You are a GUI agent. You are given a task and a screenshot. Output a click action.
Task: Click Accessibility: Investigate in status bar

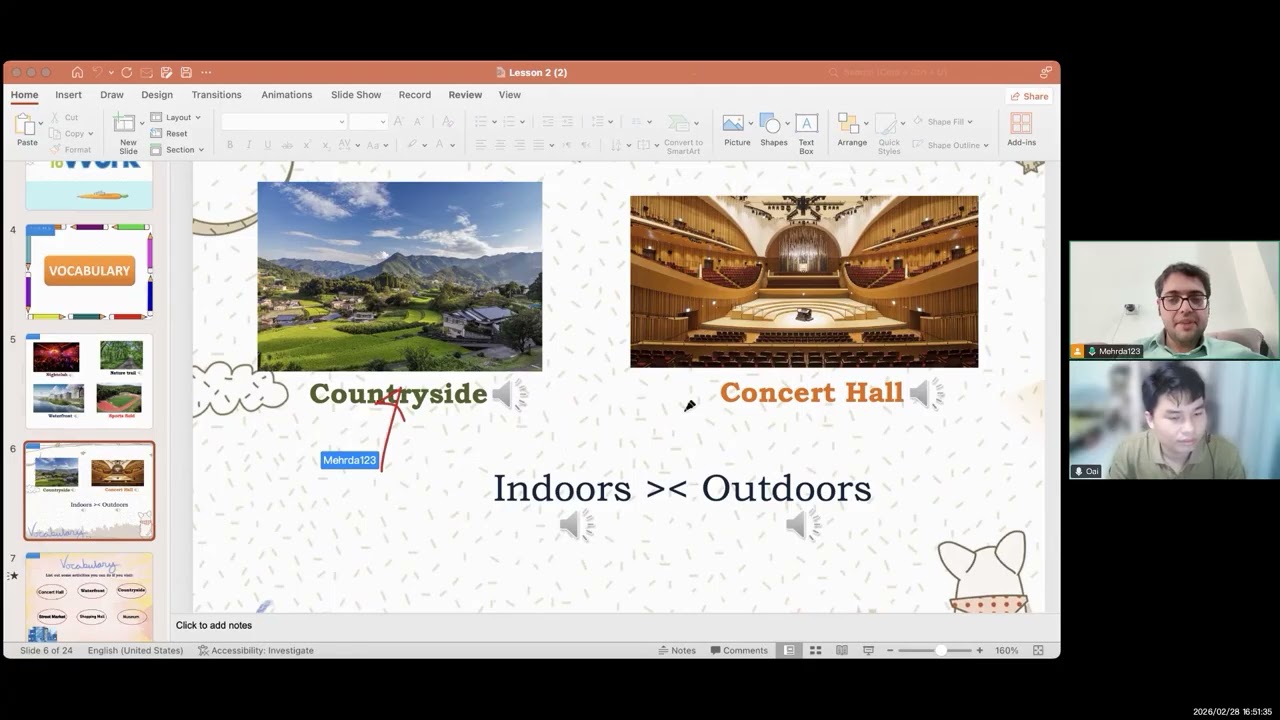(256, 650)
